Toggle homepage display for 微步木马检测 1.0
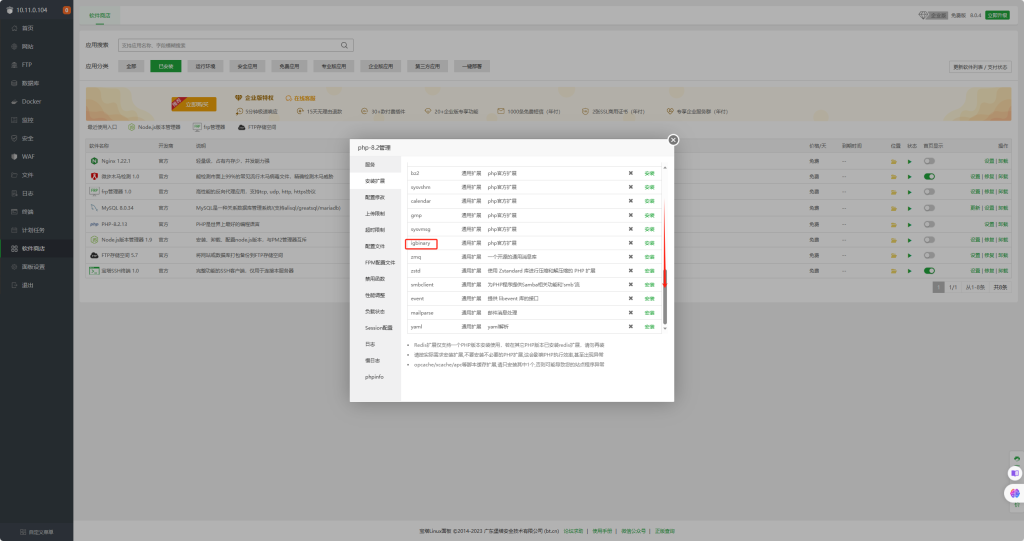The height and width of the screenshot is (541, 1024). tap(929, 176)
